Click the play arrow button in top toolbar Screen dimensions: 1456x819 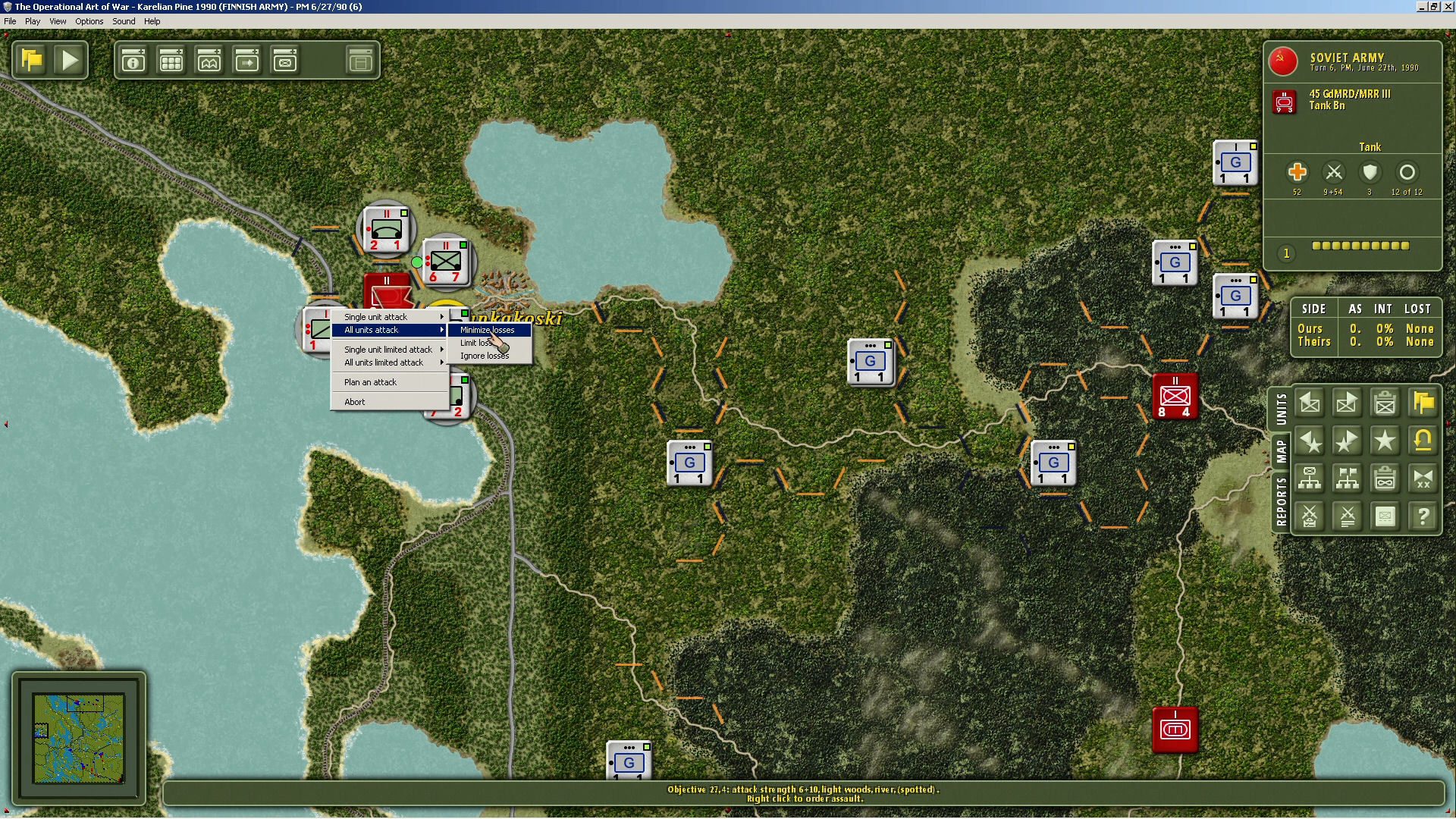pyautogui.click(x=70, y=60)
